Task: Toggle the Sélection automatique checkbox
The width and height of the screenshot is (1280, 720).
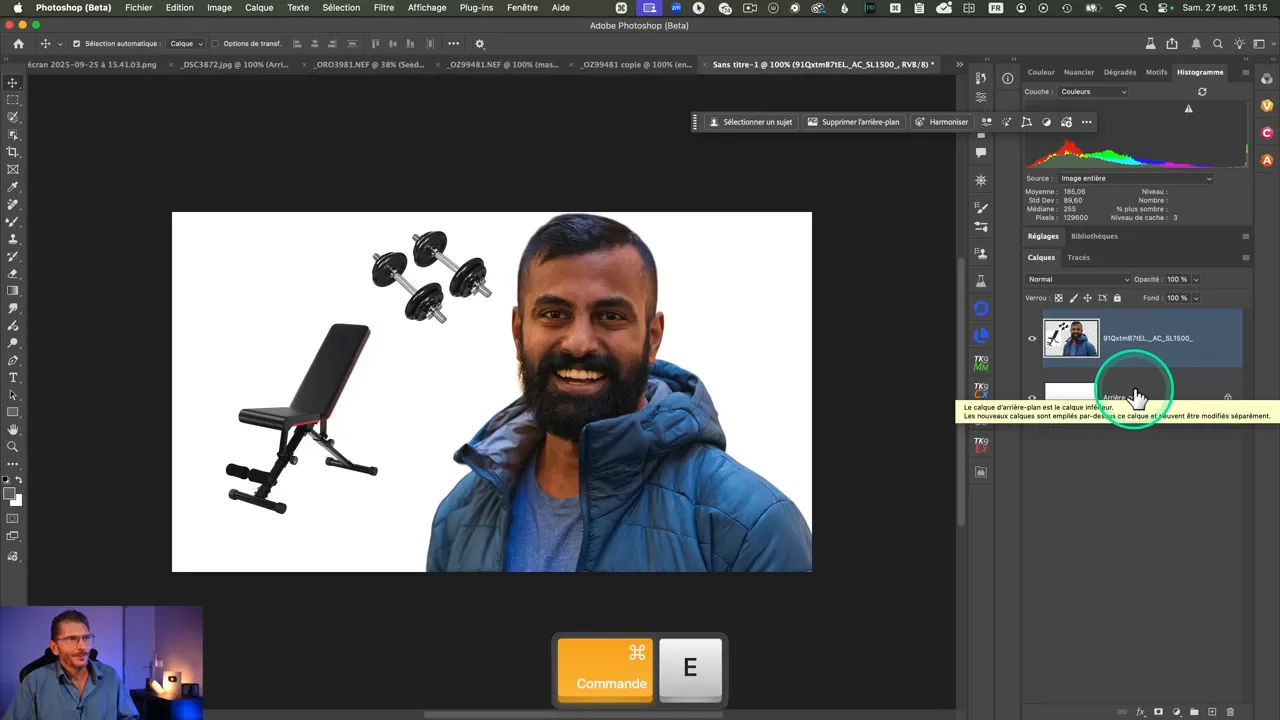Action: [x=76, y=44]
